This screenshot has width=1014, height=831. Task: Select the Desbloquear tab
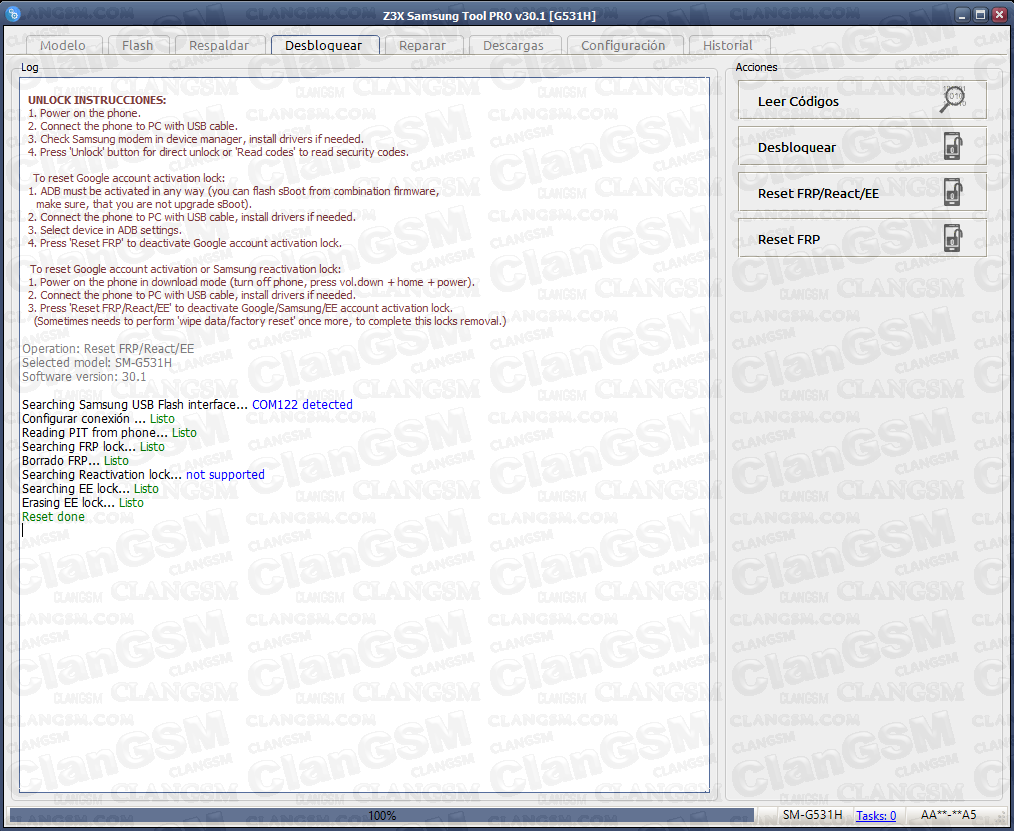point(324,45)
